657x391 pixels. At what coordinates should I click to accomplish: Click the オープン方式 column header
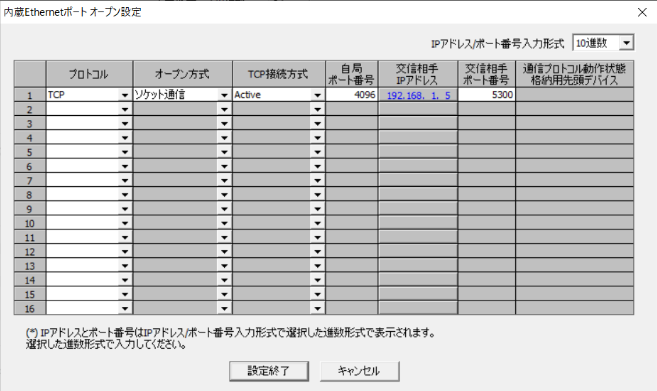182,74
